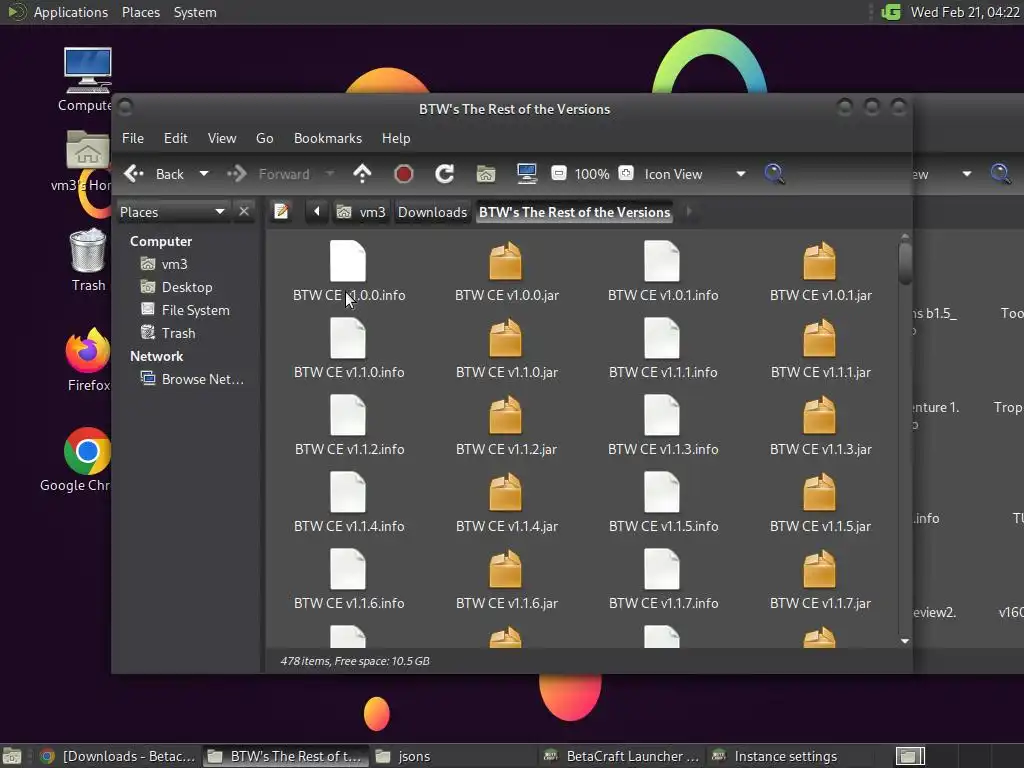The height and width of the screenshot is (768, 1024).
Task: Select the BTW CE v1.0.0.jar file
Action: pos(506,272)
